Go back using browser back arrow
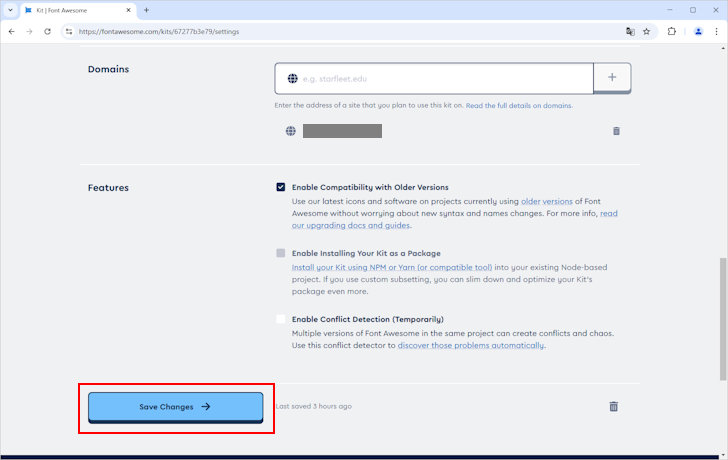 pos(11,31)
